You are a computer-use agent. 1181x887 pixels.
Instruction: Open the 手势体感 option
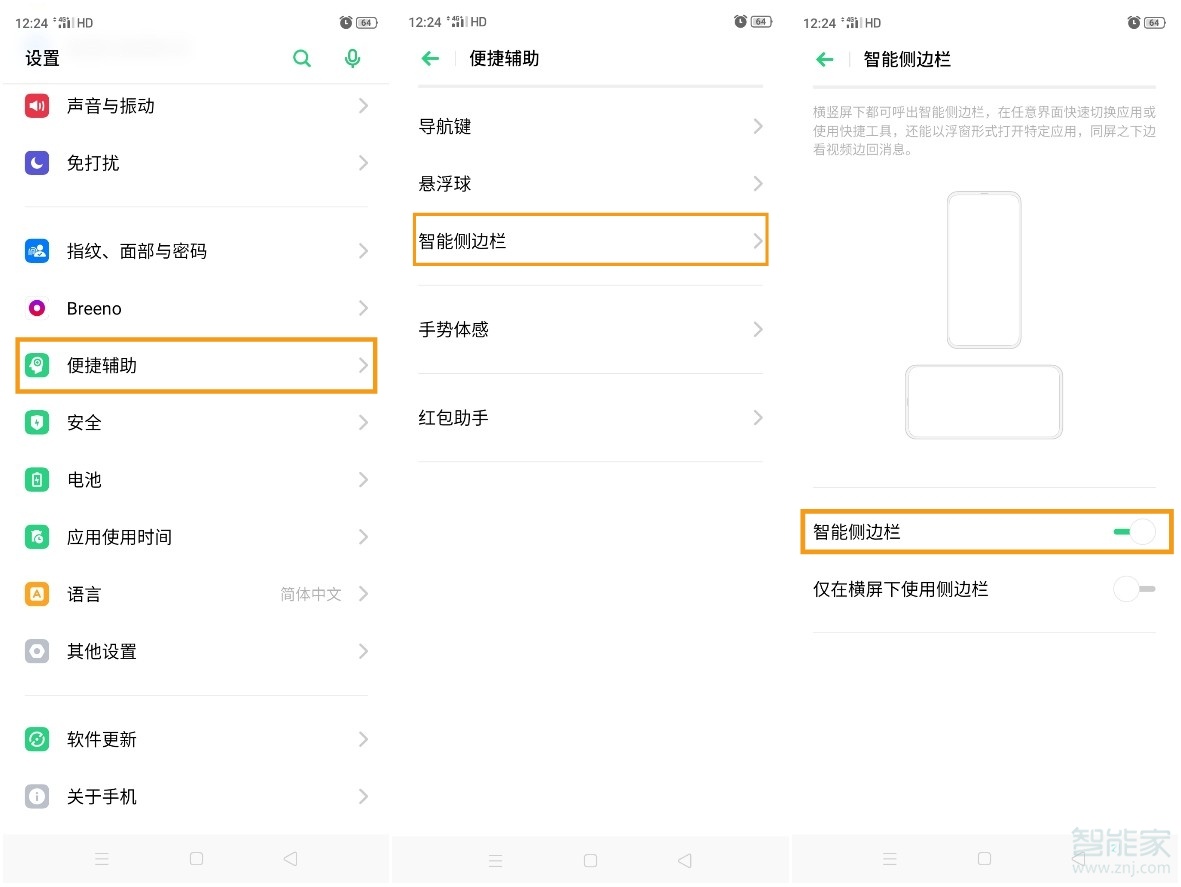pyautogui.click(x=590, y=329)
